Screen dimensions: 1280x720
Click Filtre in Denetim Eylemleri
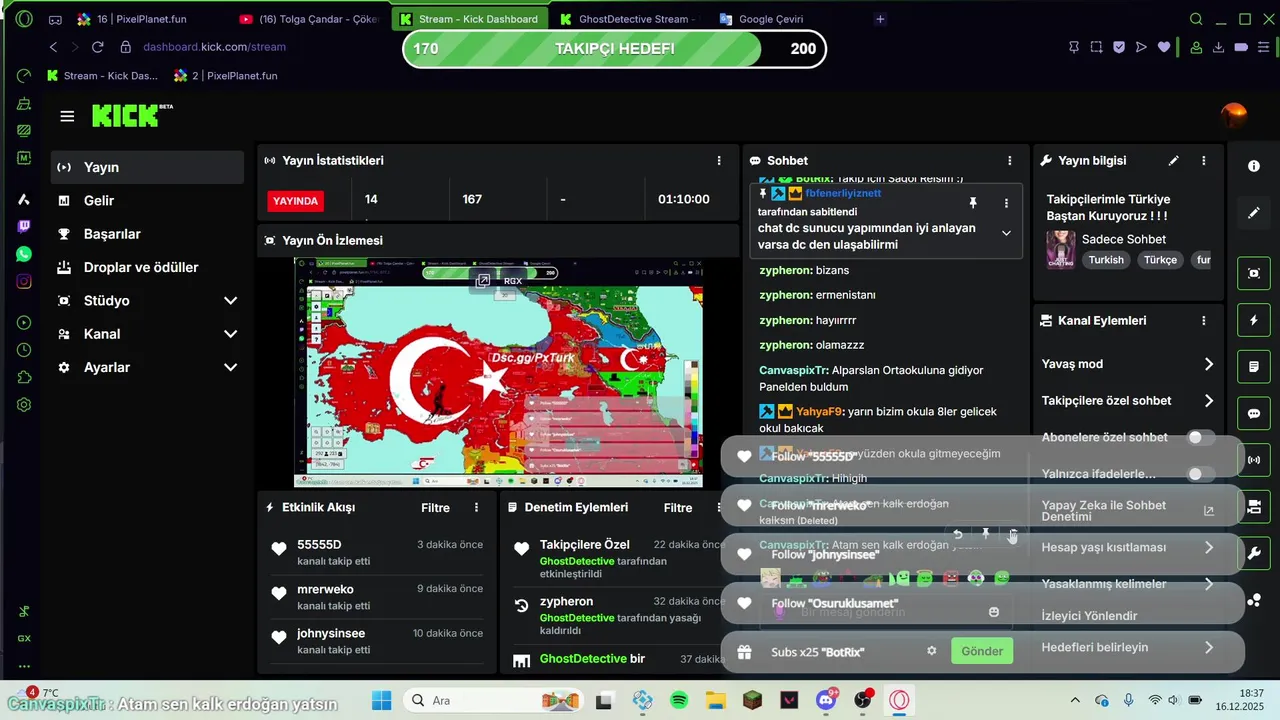pos(678,508)
